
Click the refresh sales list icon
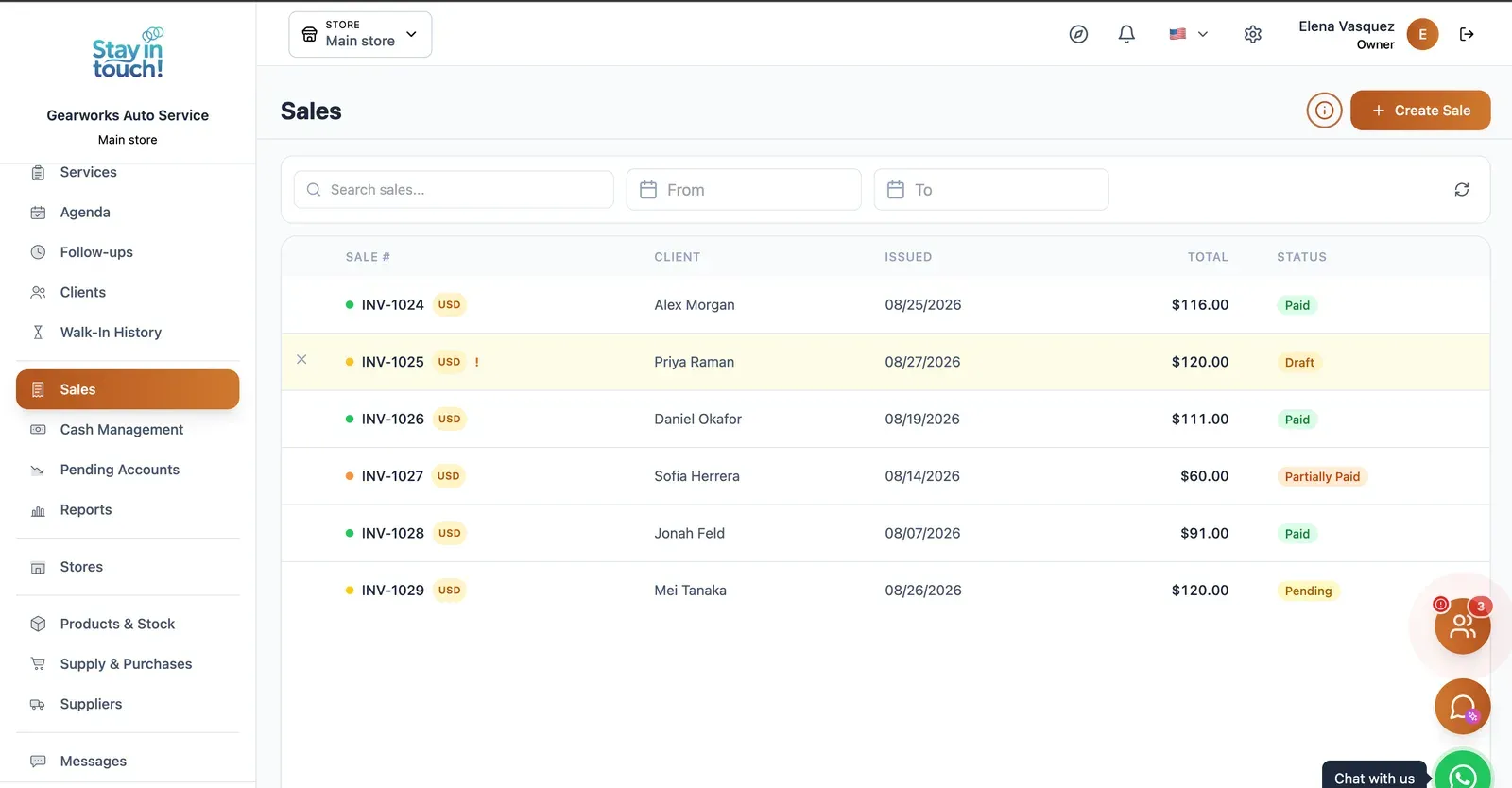pos(1462,190)
